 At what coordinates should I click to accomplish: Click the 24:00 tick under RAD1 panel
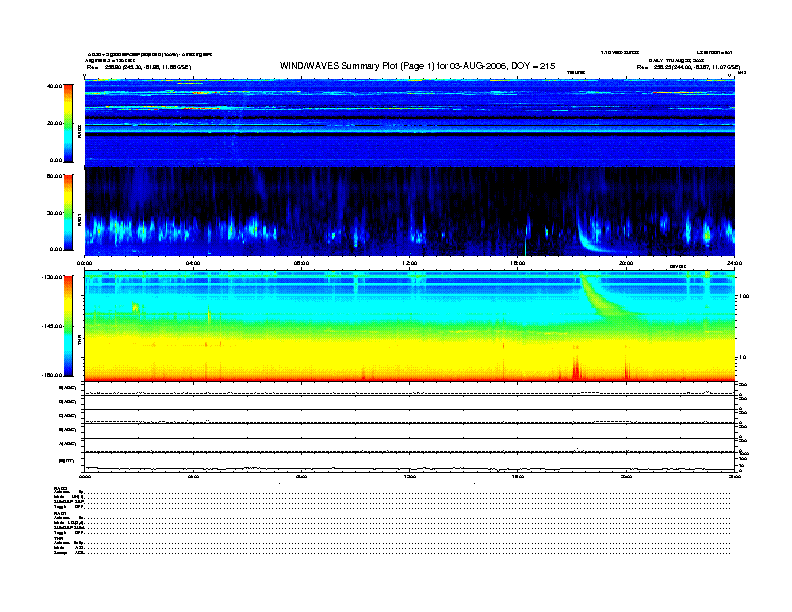(x=734, y=263)
